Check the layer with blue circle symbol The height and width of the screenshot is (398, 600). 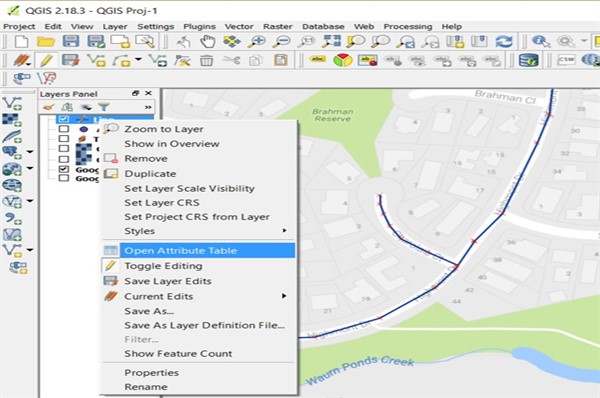coord(64,129)
